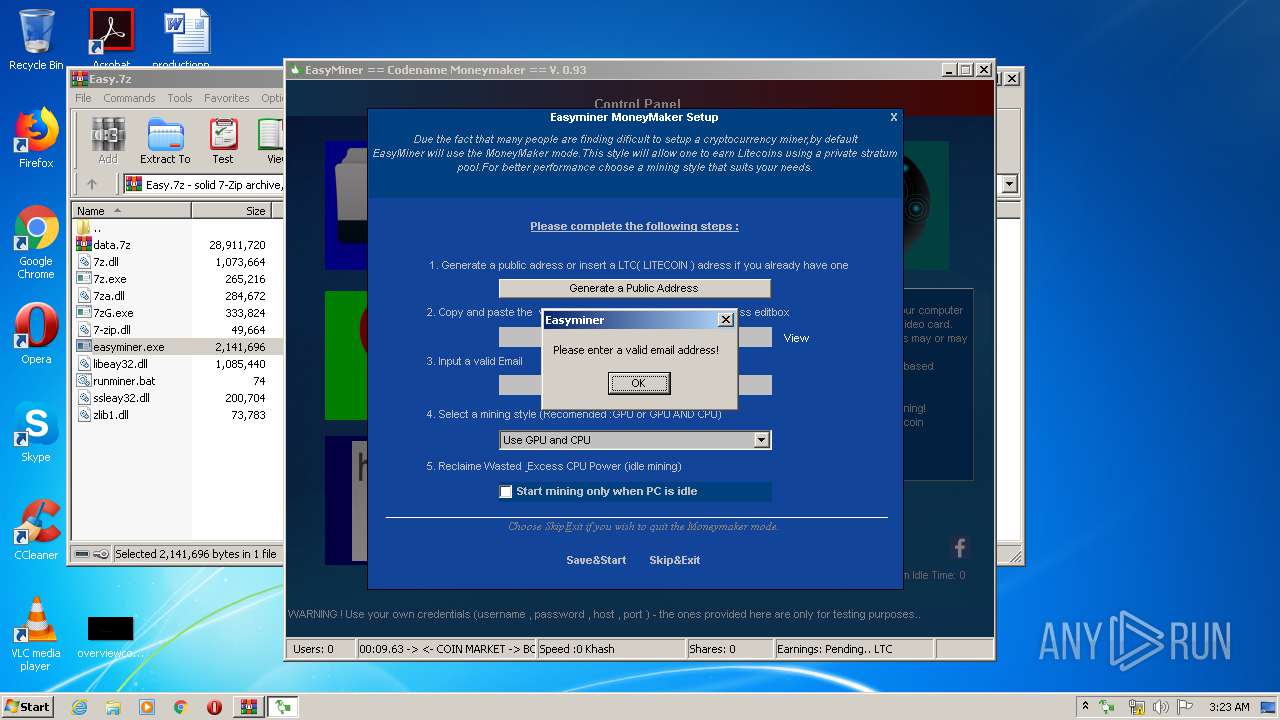Click the Start button
Viewport: 1280px width, 720px height.
[27, 706]
